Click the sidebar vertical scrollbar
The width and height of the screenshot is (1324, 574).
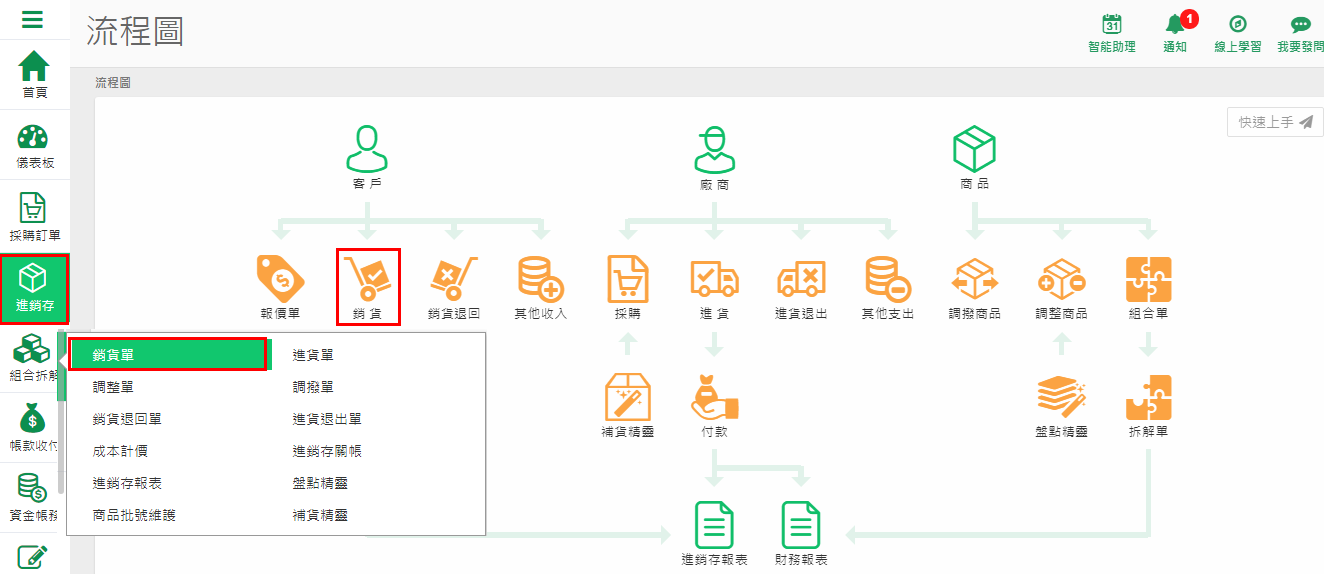click(x=62, y=412)
